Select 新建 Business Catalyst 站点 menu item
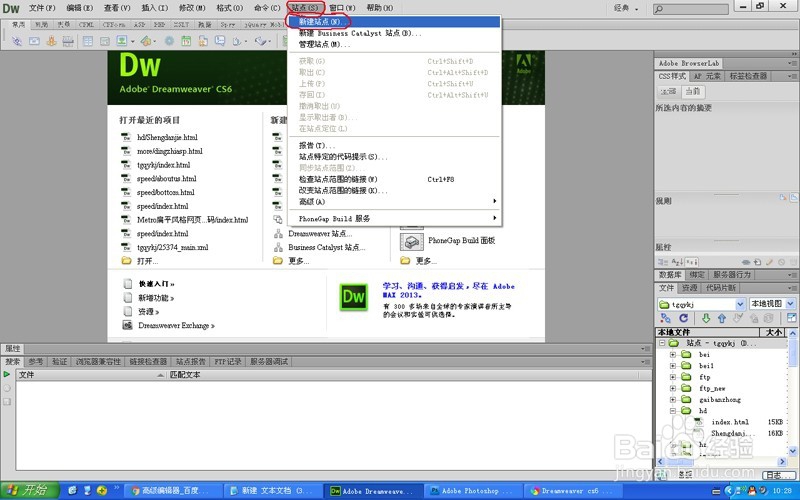 395,33
